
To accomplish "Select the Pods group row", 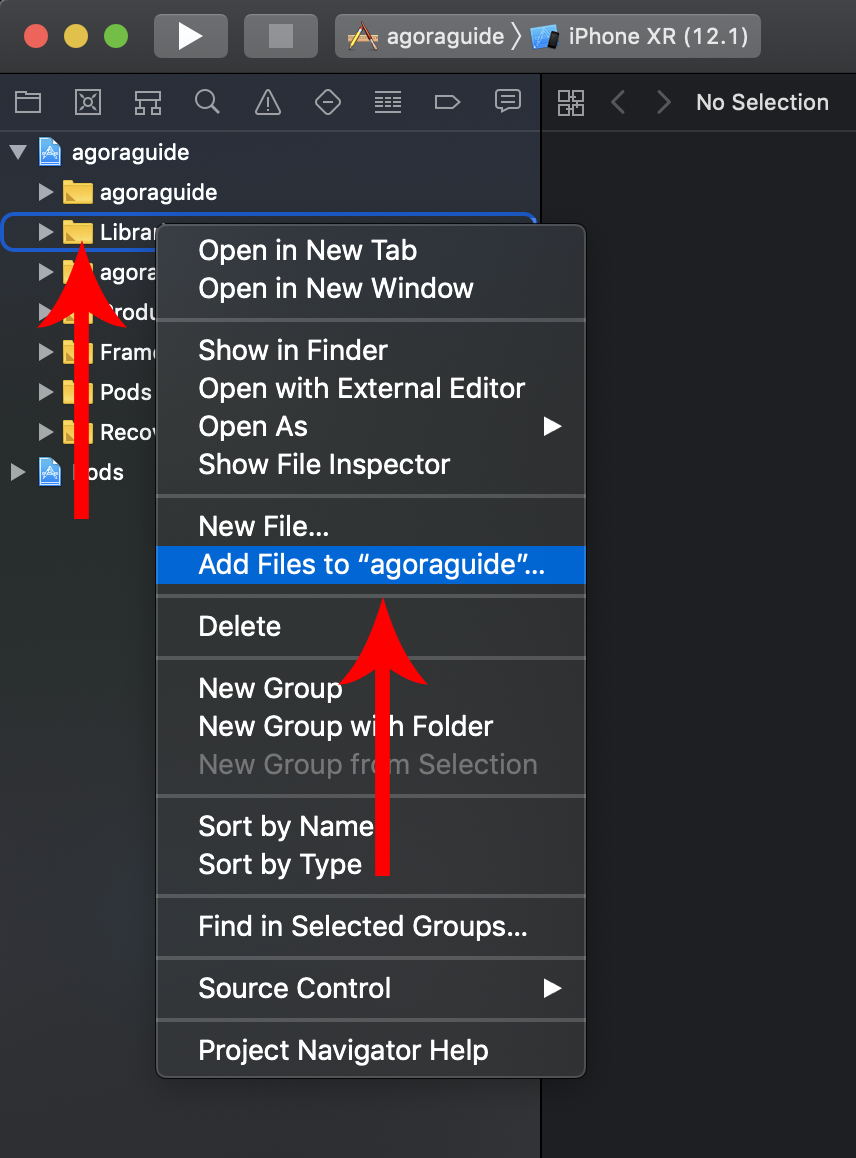I will (80, 392).
